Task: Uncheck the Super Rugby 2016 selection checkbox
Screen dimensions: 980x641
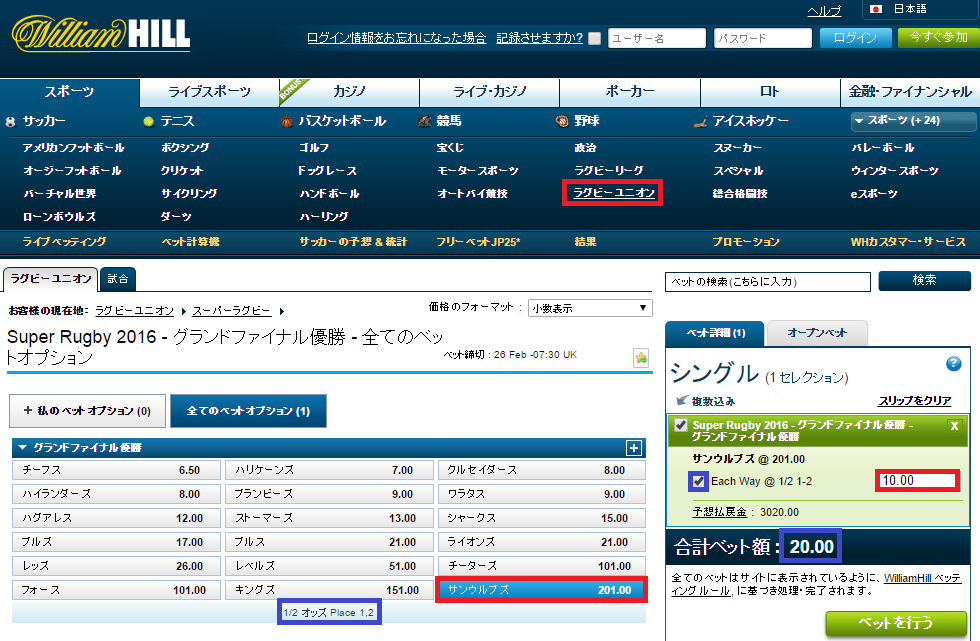Action: point(681,425)
